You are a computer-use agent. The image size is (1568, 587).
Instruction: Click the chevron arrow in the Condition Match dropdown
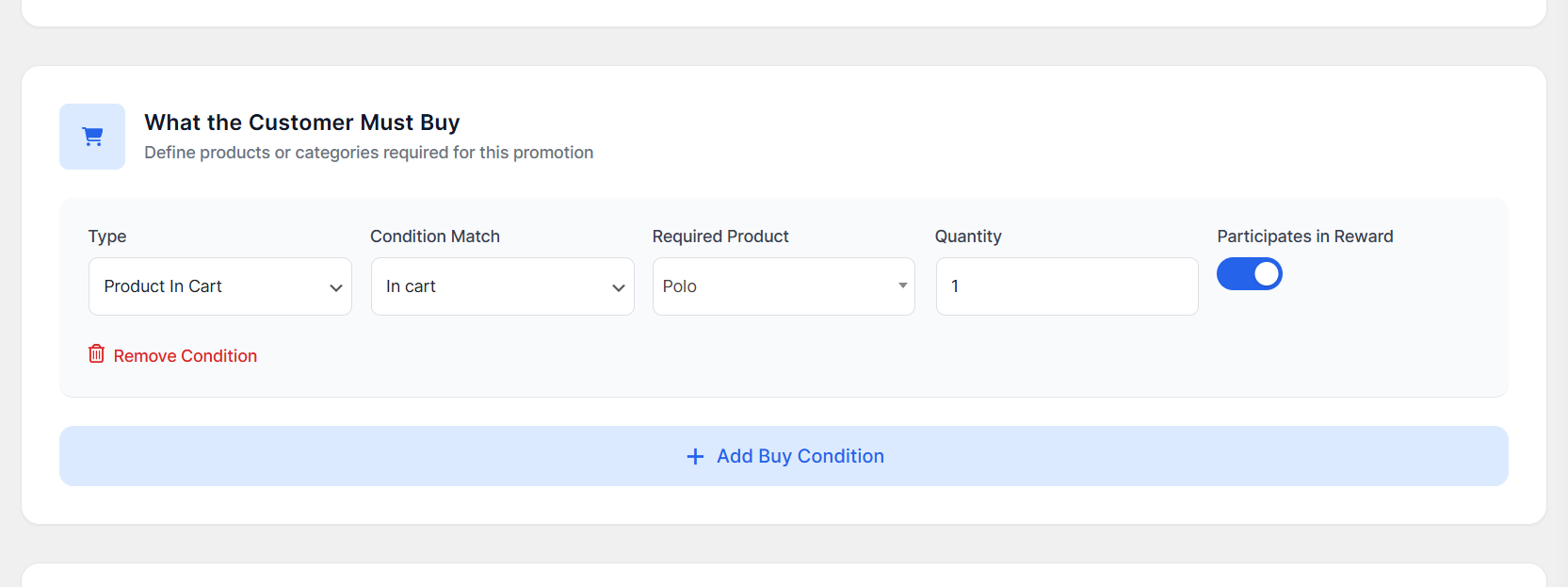618,287
